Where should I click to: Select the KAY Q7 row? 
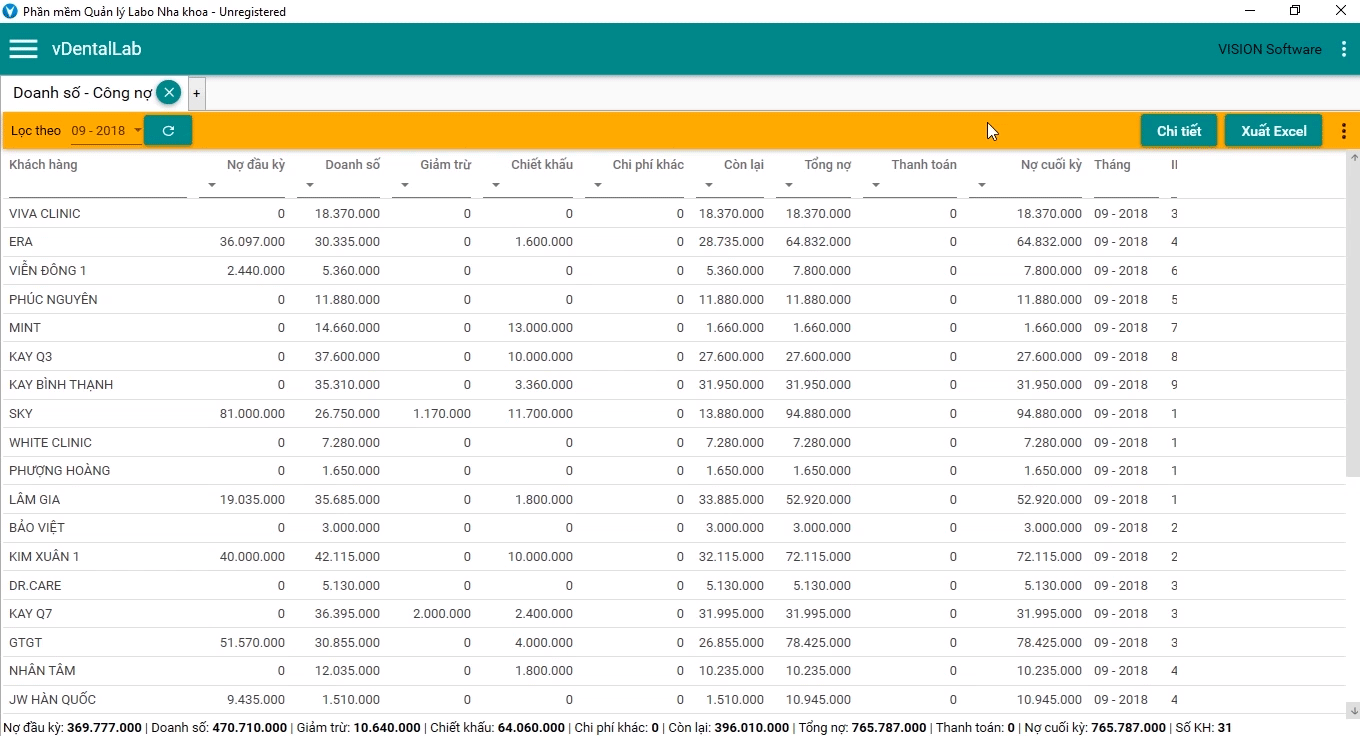pos(674,614)
